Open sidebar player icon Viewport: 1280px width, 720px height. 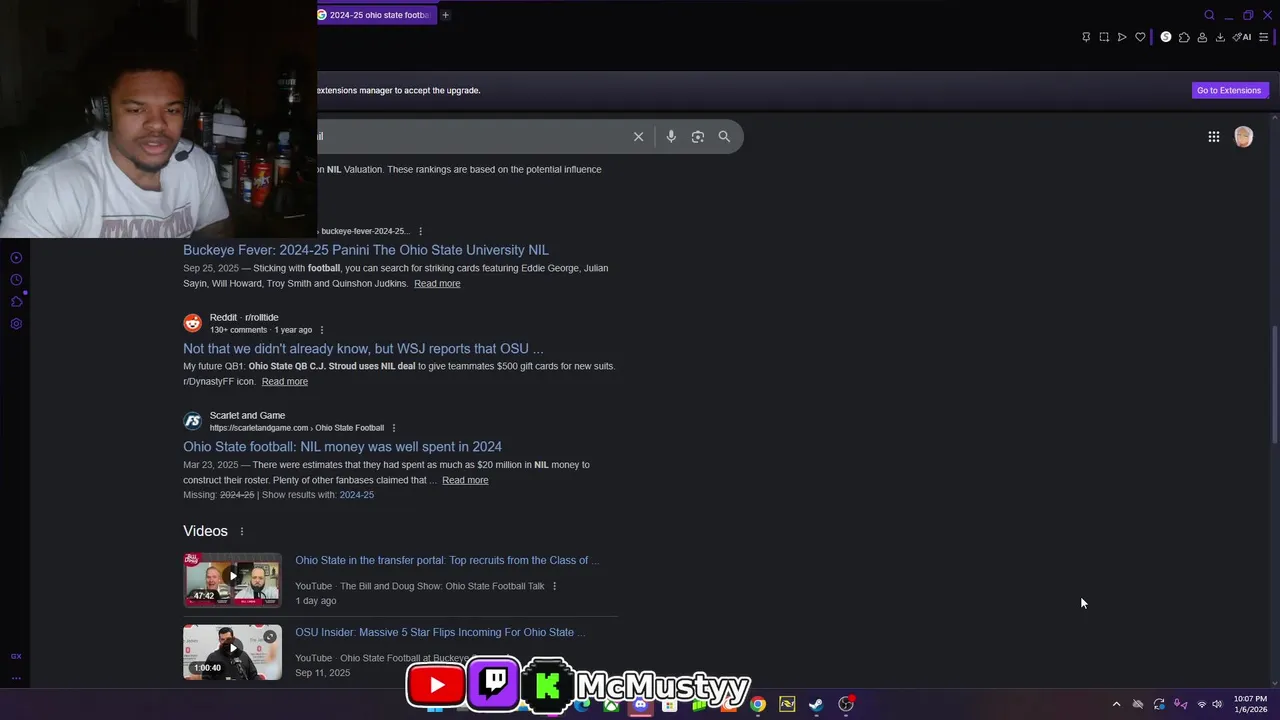pyautogui.click(x=16, y=258)
